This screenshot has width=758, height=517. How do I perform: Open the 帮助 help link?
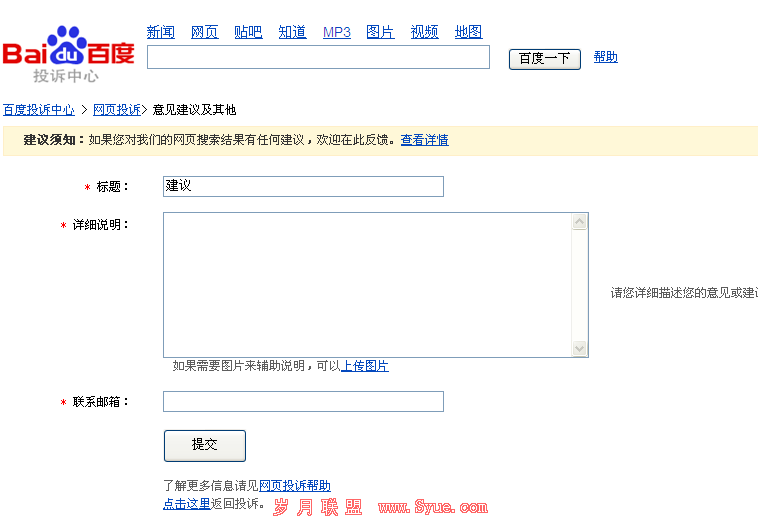coord(605,57)
